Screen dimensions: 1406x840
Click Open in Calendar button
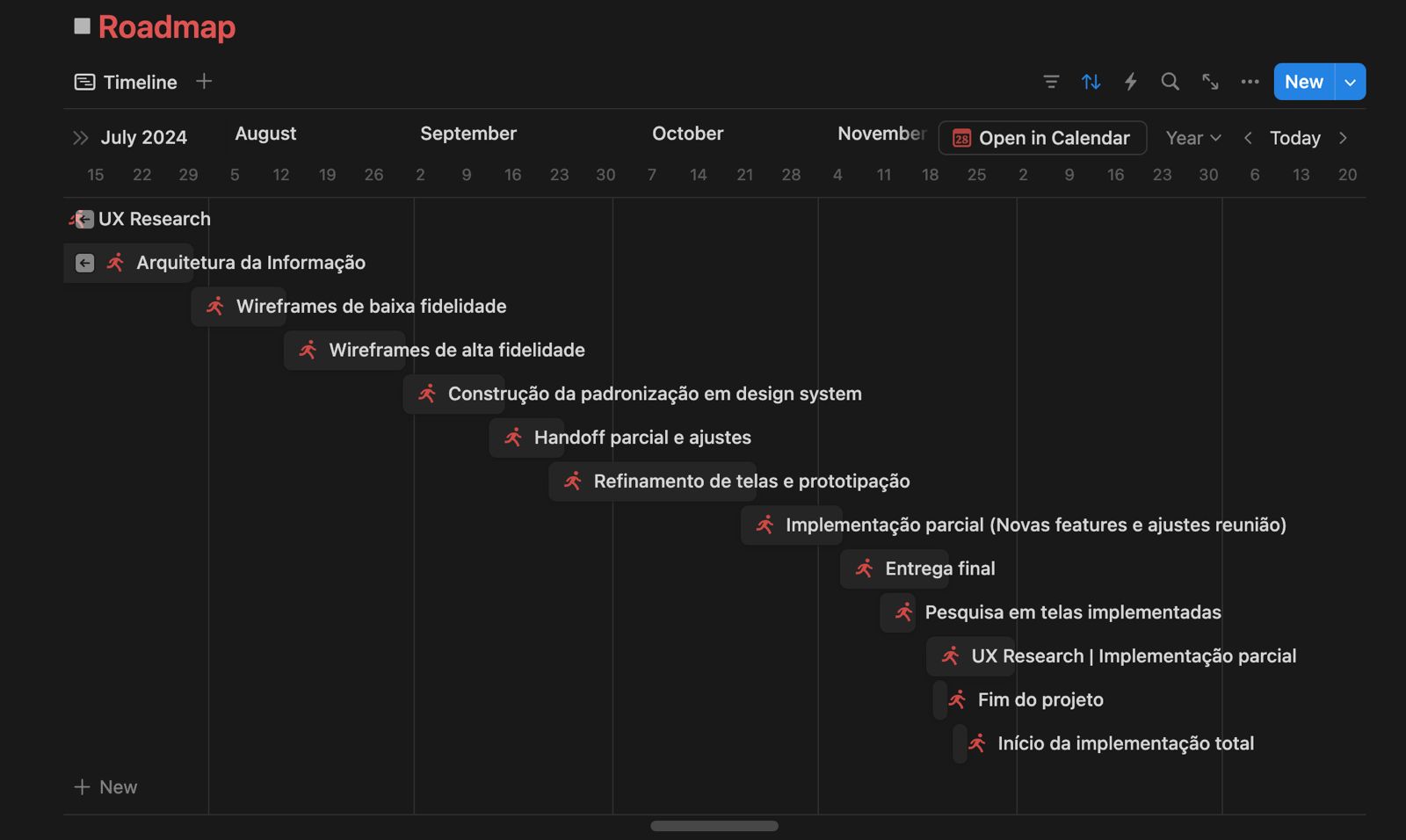[x=1042, y=138]
